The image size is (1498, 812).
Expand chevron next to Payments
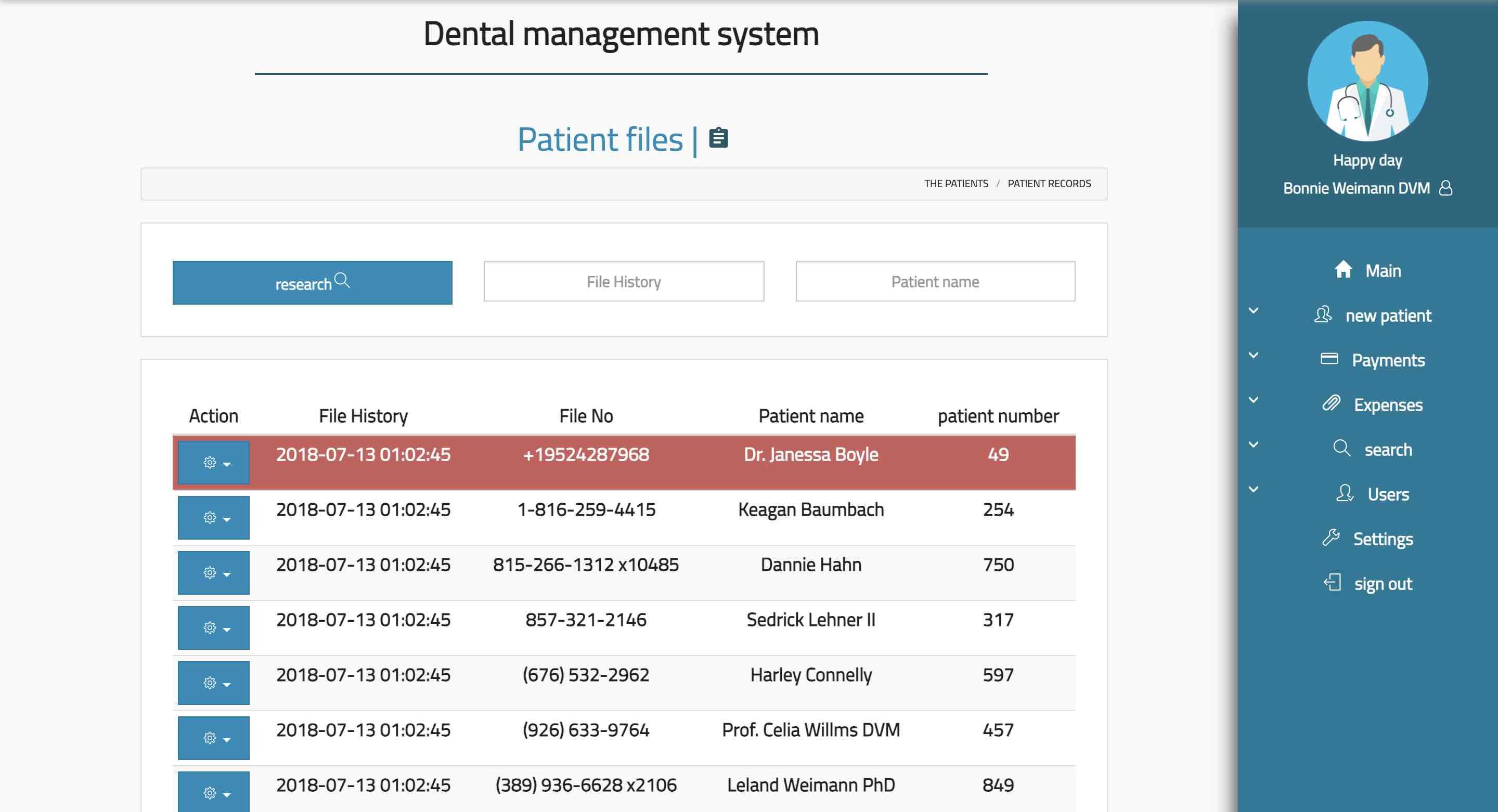(1254, 355)
